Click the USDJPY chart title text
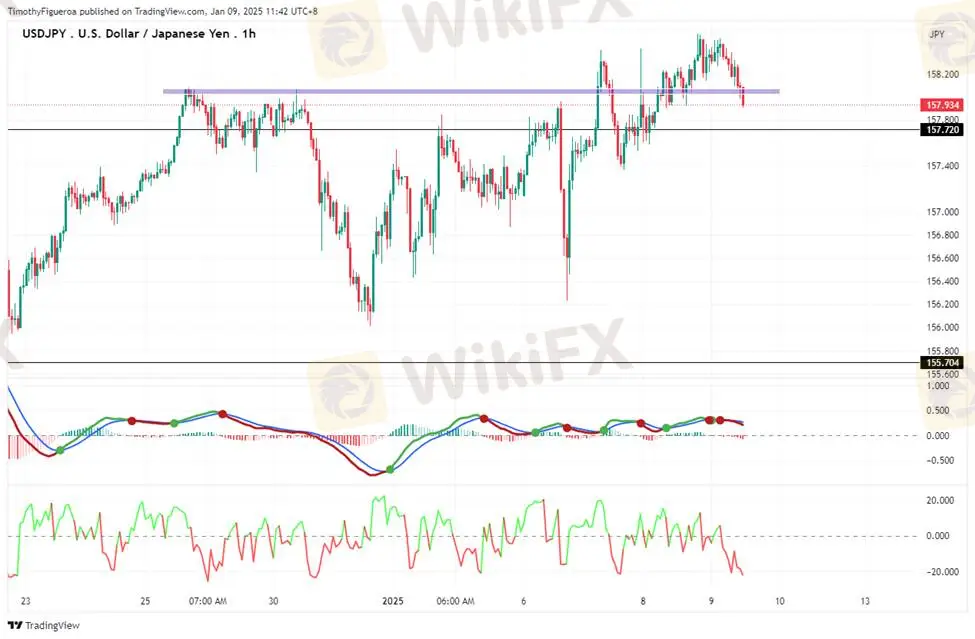This screenshot has width=975, height=639. point(139,34)
